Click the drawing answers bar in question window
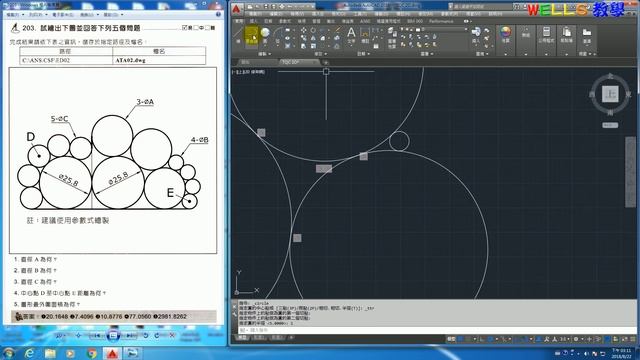Image resolution: width=640 pixels, height=360 pixels. [114, 316]
